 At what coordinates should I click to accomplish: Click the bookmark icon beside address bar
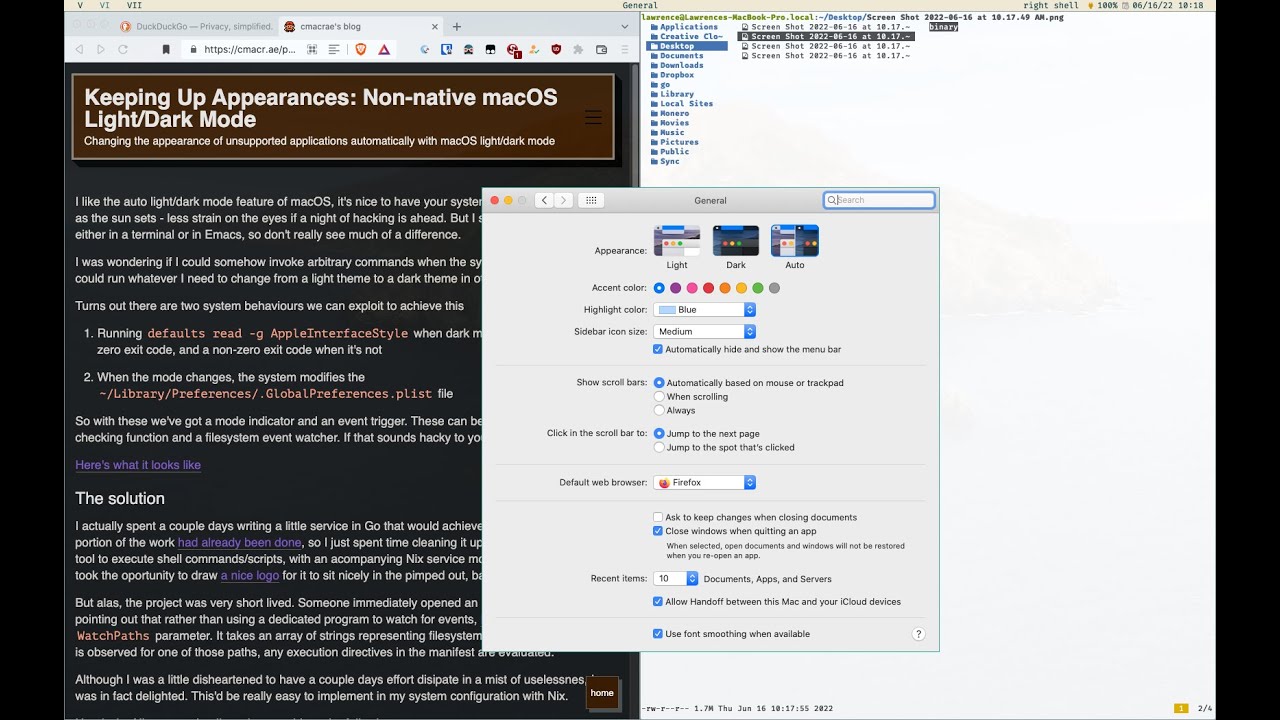166,49
